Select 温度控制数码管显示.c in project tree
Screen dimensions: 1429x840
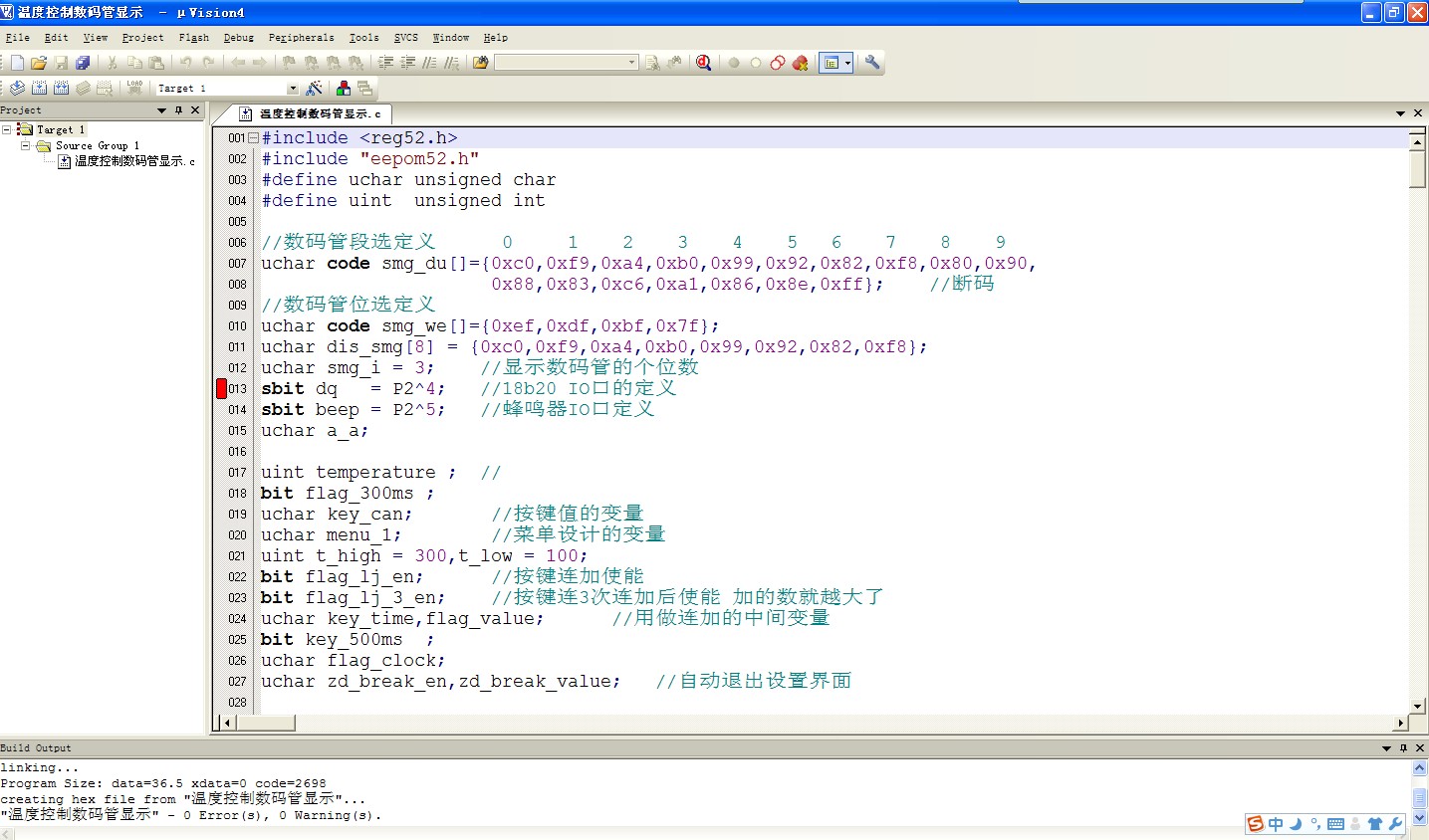pyautogui.click(x=133, y=161)
